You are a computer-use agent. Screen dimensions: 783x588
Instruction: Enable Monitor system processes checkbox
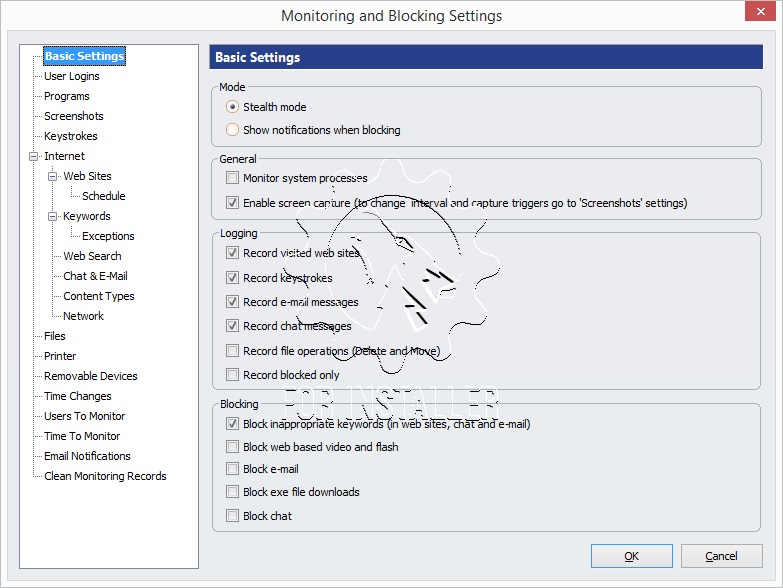click(x=233, y=178)
